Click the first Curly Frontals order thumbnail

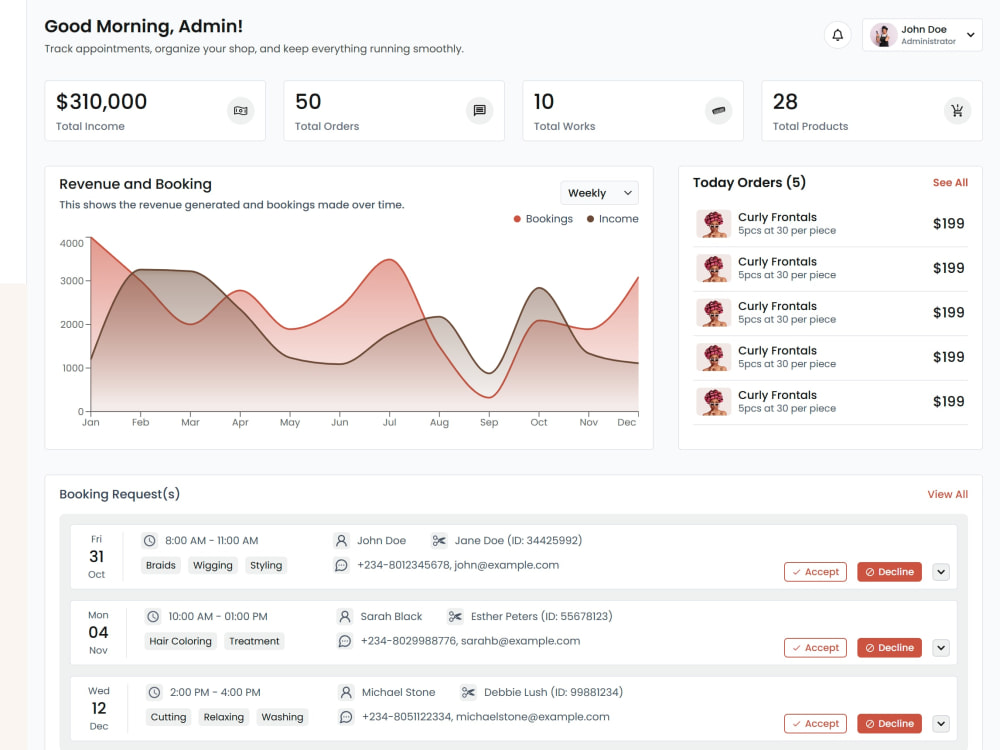tap(713, 224)
